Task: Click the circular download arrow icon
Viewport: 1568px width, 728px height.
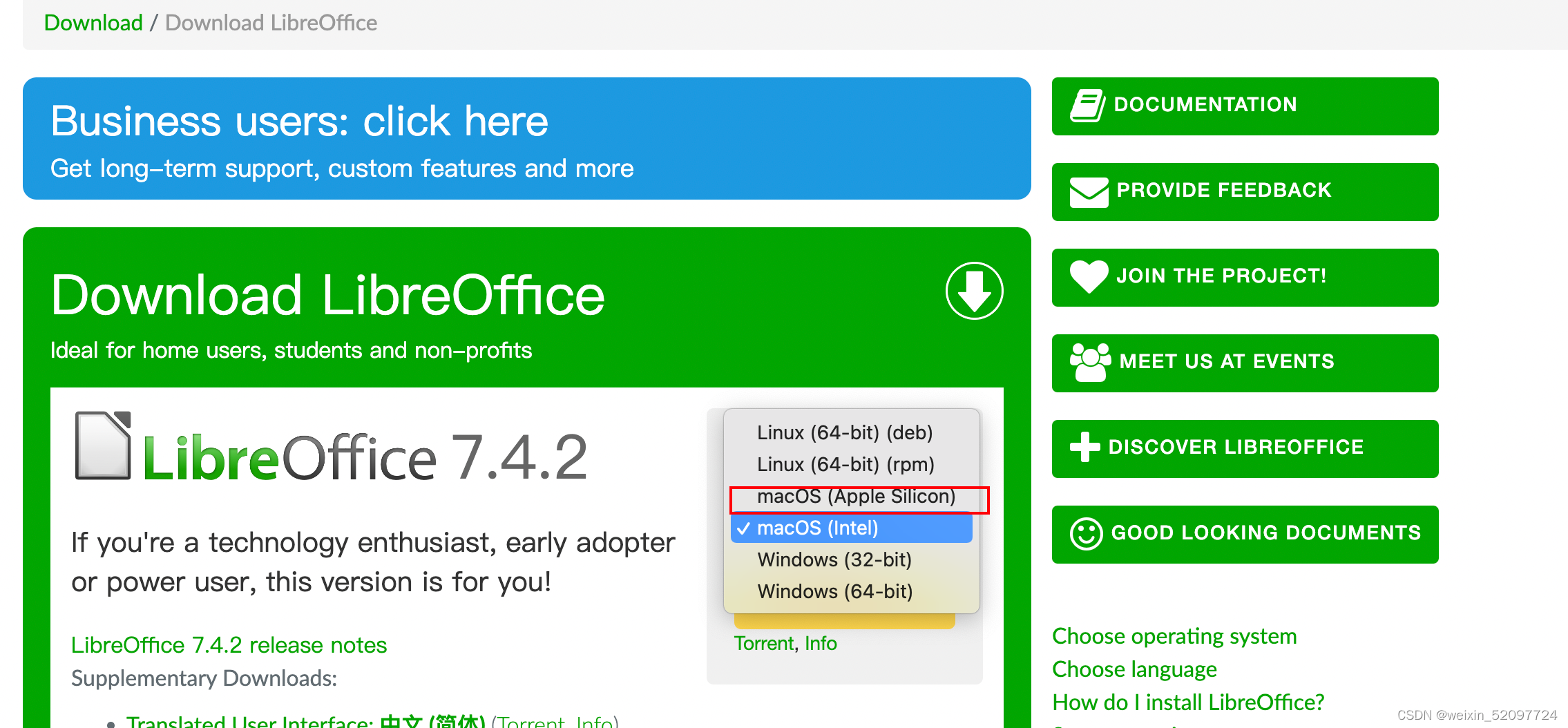Action: (974, 291)
